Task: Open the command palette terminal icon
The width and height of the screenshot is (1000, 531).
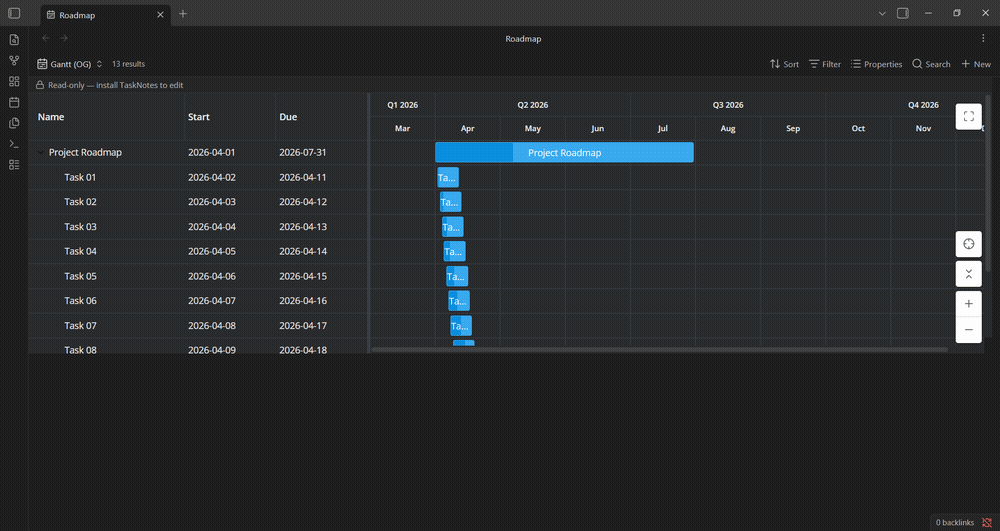Action: coord(14,144)
